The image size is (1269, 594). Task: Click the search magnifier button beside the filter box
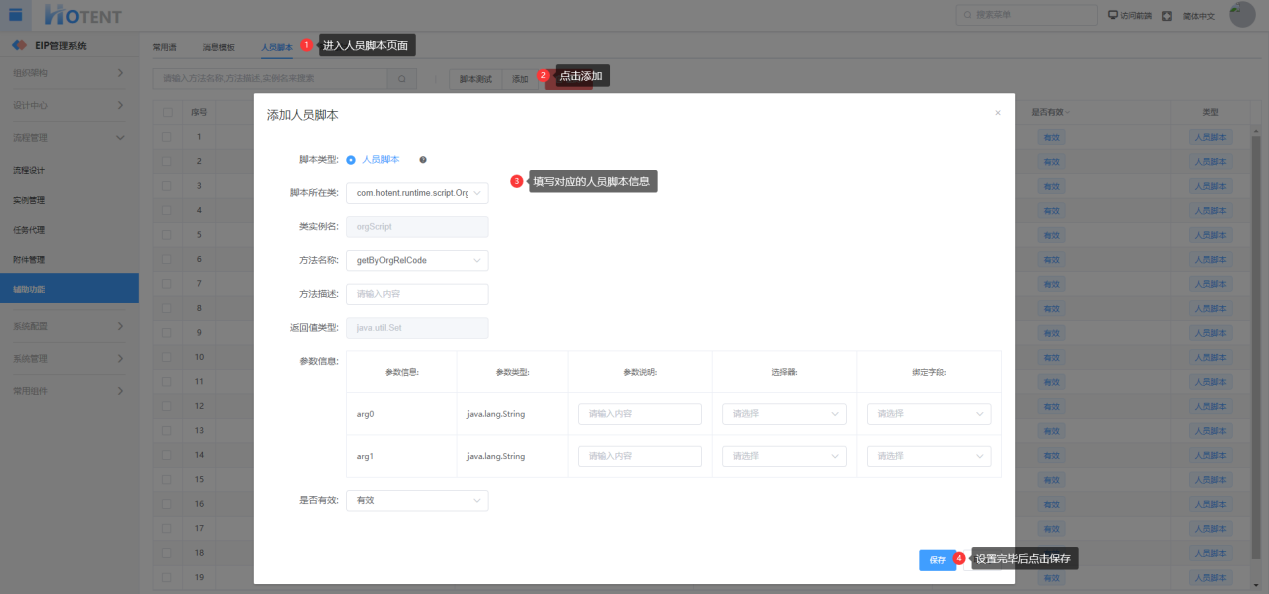coord(402,78)
